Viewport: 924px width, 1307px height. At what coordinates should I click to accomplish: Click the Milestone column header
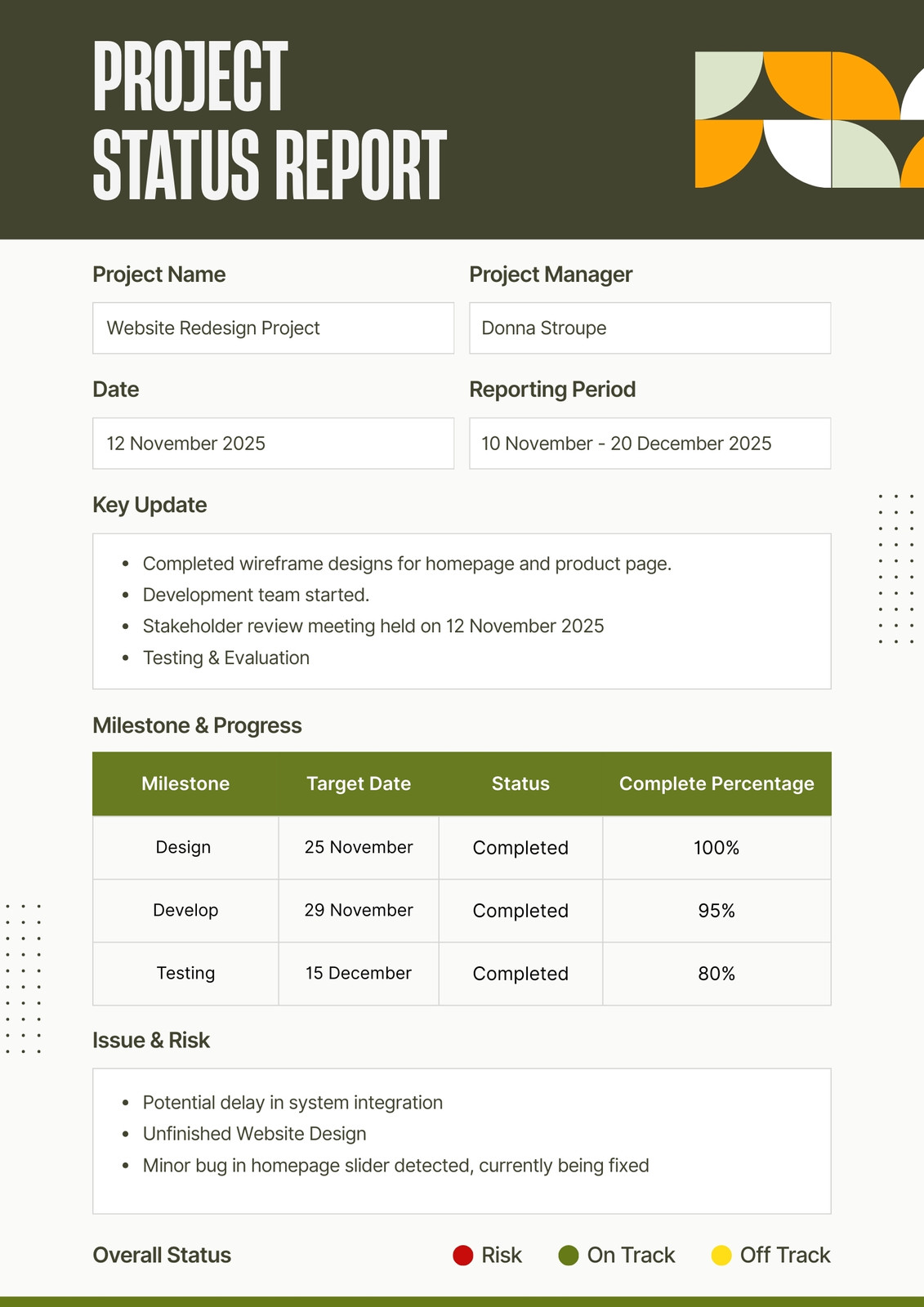coord(185,784)
